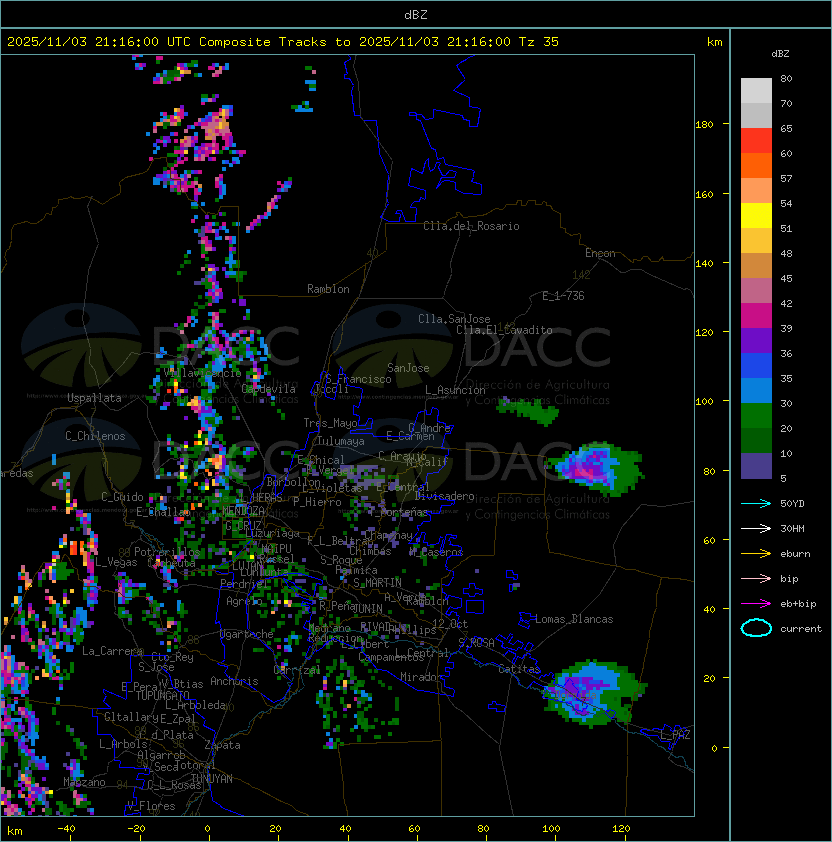Screen dimensions: 832x842
Task: Click the white 30HM arrow symbol
Action: click(x=756, y=528)
